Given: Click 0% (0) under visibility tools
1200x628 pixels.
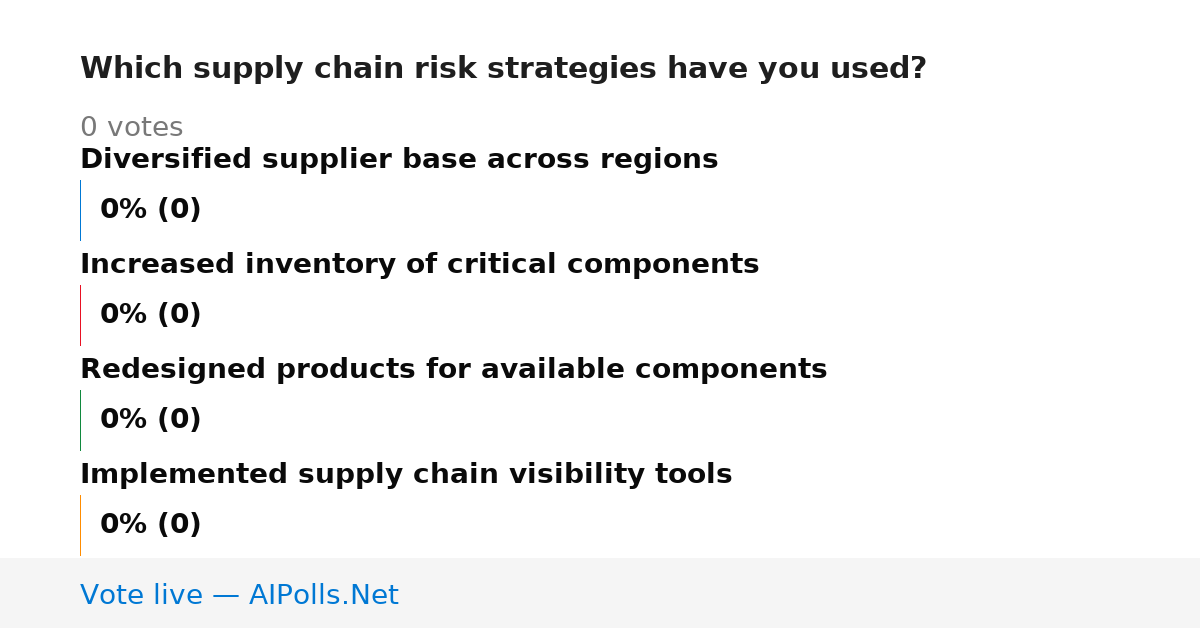Looking at the screenshot, I should click(150, 525).
